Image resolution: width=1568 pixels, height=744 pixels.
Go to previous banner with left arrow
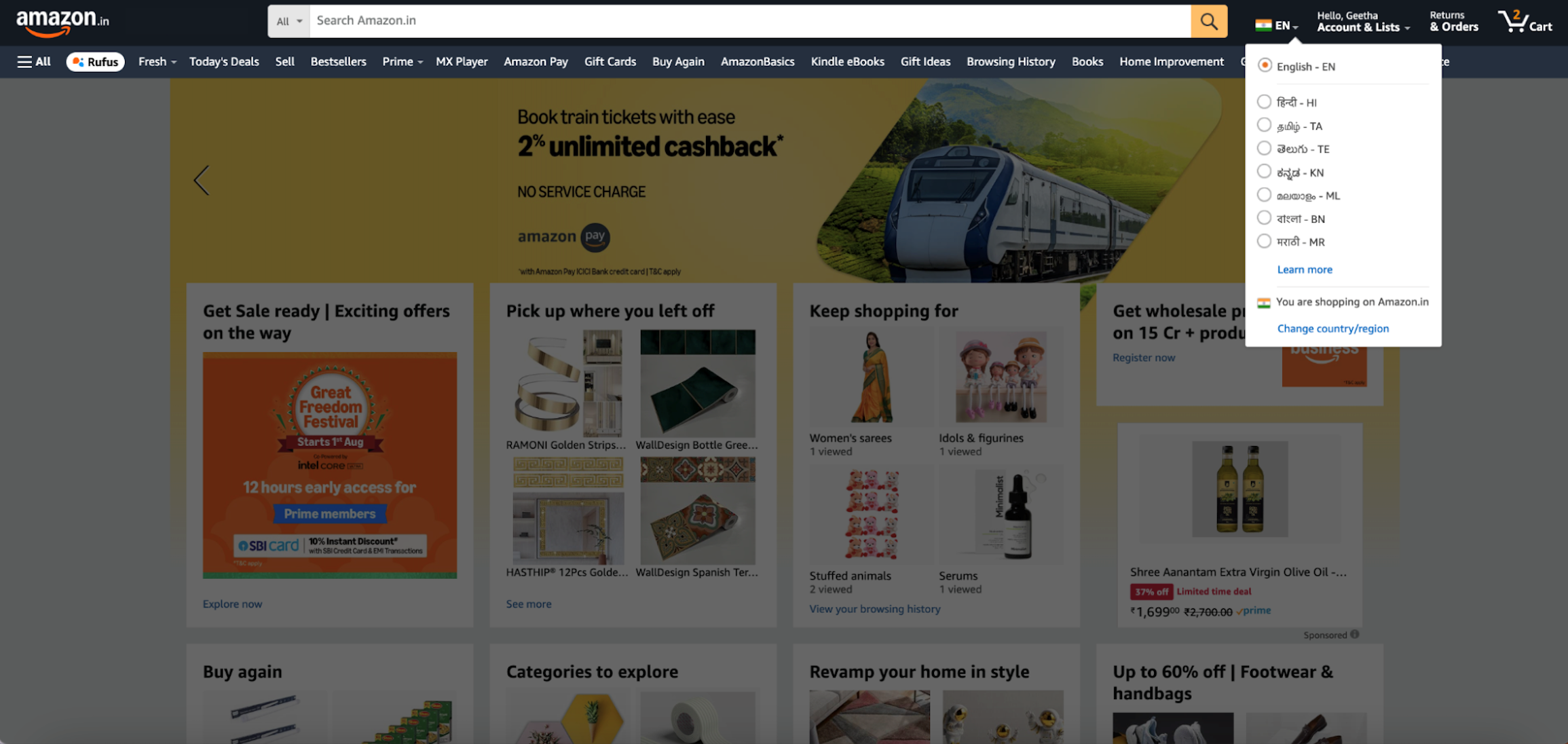coord(202,181)
